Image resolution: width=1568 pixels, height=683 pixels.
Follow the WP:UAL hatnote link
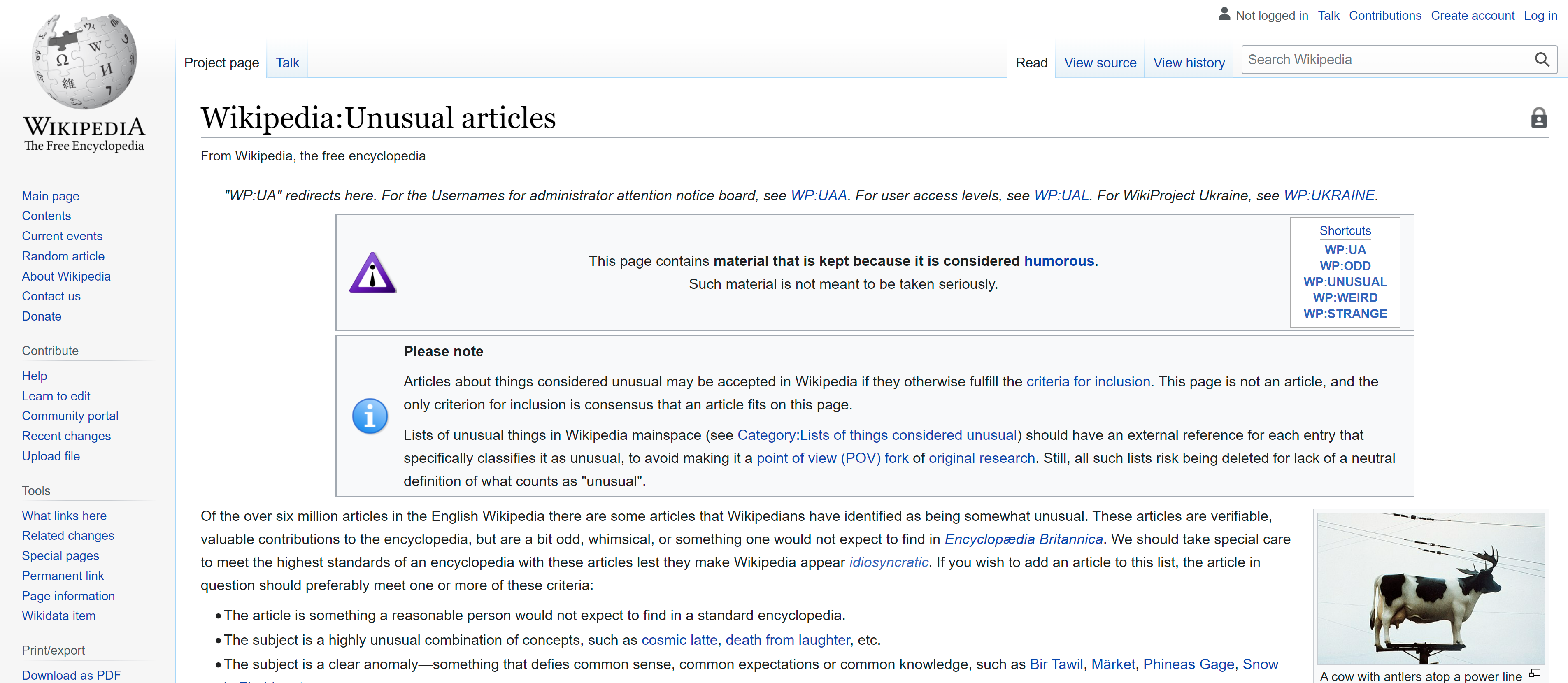1061,195
